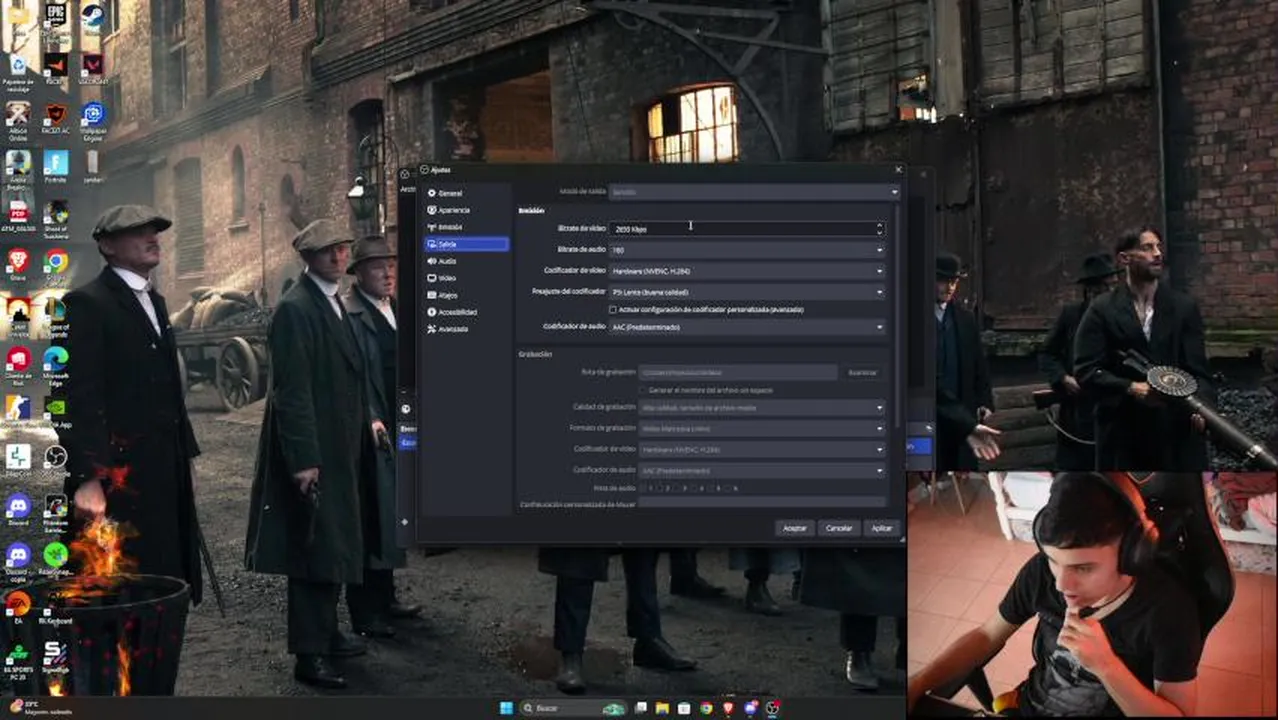
Task: Click the taskbar Buscar search box
Action: pos(574,708)
